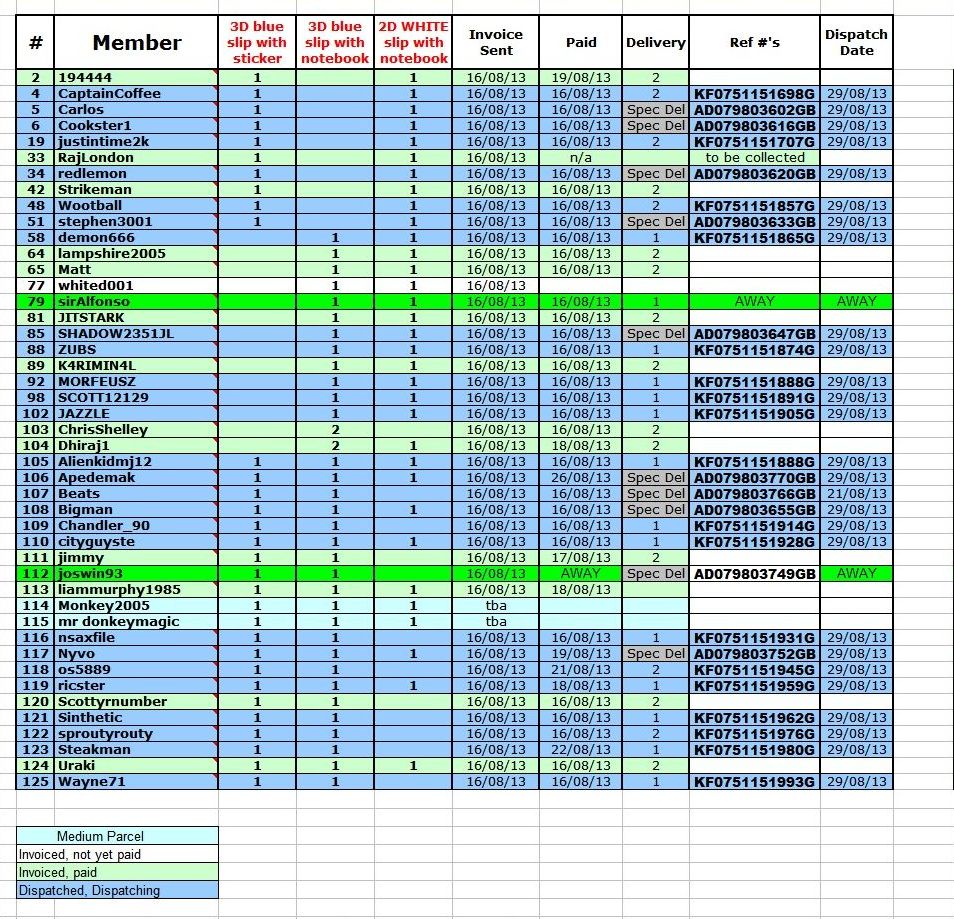Click the 'to be collected' cell
The image size is (954, 919).
754,158
